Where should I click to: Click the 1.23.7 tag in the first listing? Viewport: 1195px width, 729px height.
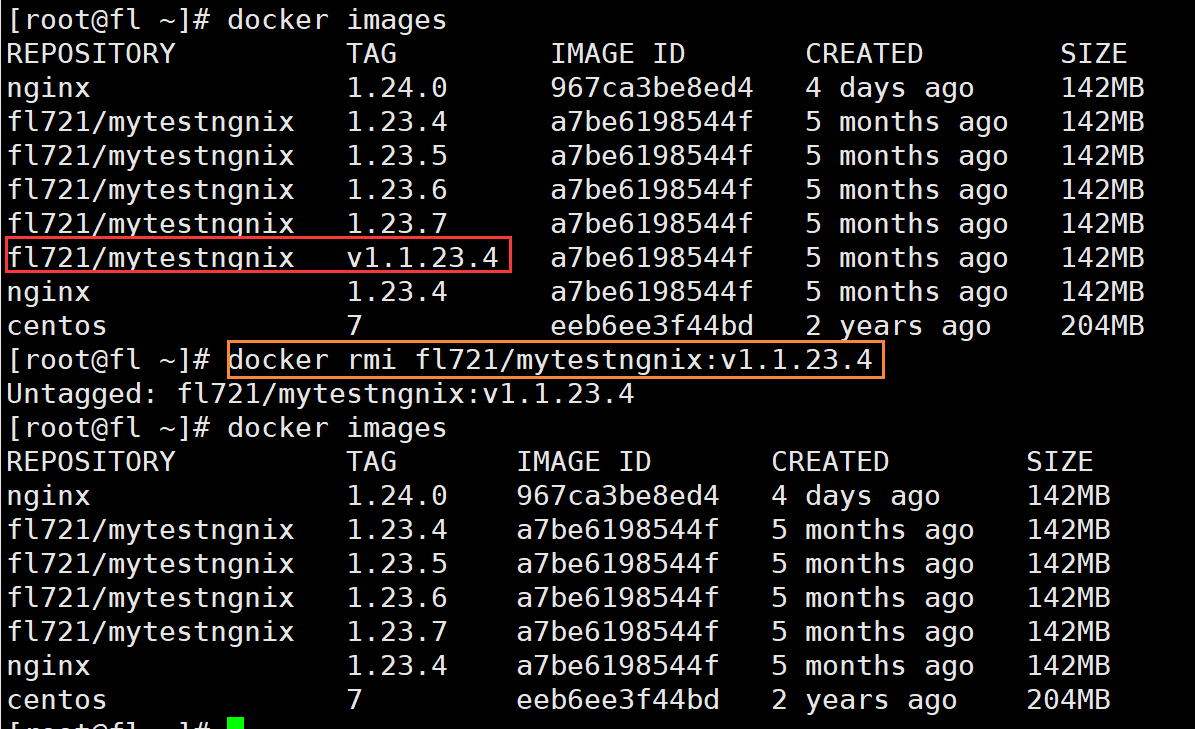397,224
